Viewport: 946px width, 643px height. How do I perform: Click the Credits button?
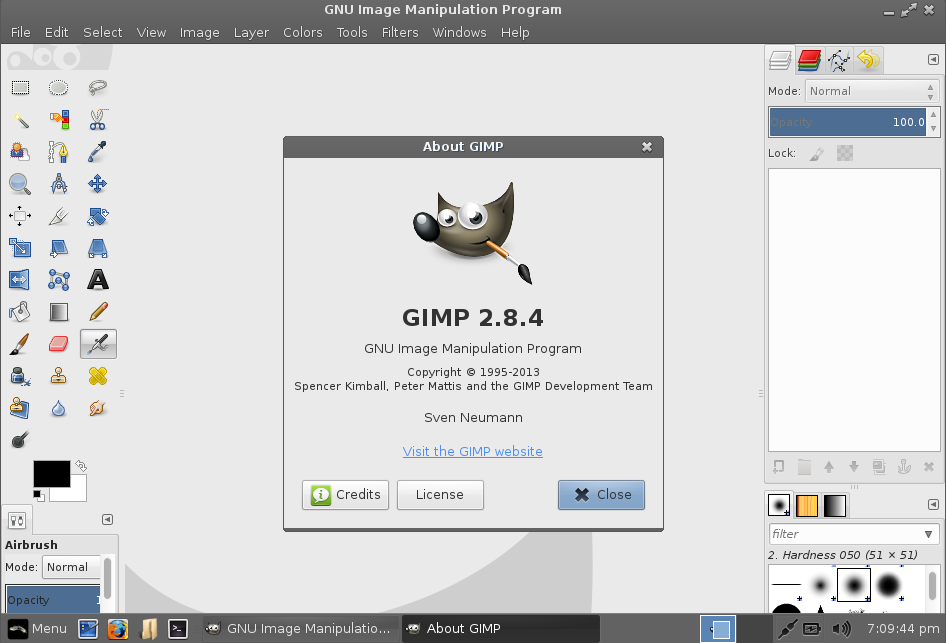(x=346, y=495)
